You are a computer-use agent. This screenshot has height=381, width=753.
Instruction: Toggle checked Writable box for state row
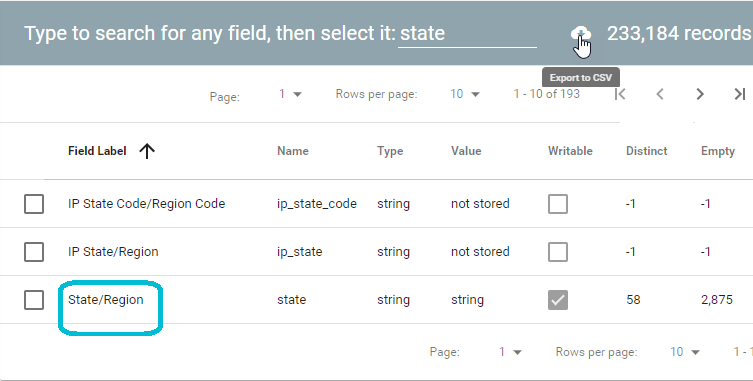558,300
